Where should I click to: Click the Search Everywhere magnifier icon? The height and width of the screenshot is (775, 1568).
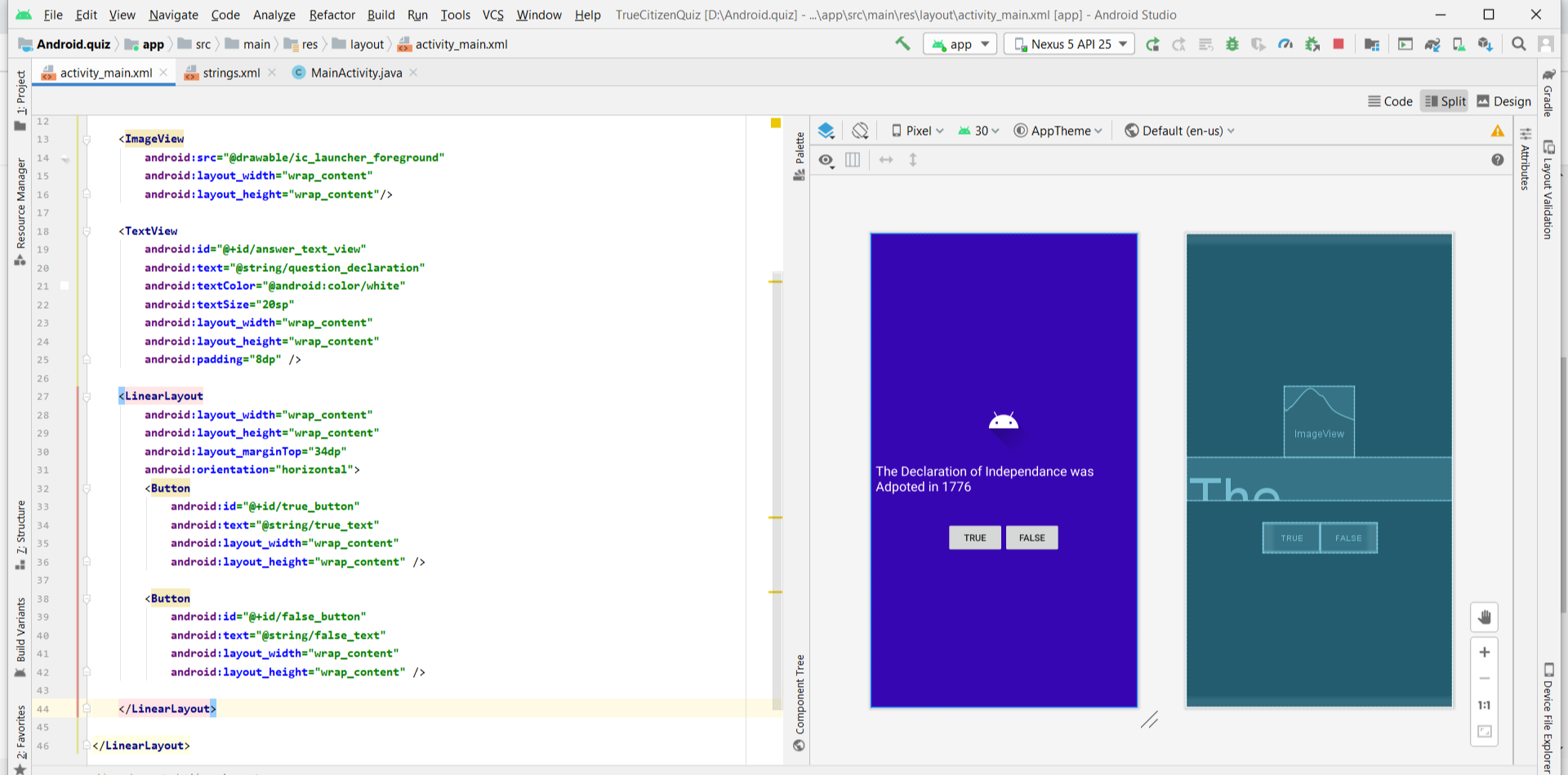(1519, 44)
